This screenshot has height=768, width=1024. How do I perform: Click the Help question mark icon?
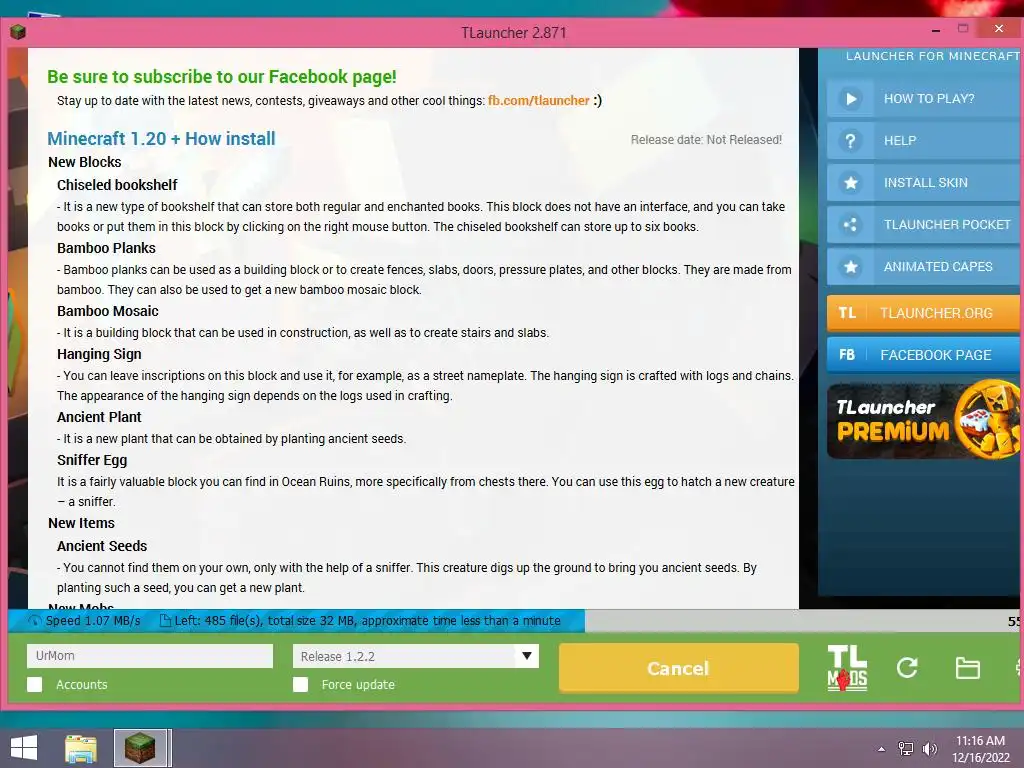tap(850, 140)
